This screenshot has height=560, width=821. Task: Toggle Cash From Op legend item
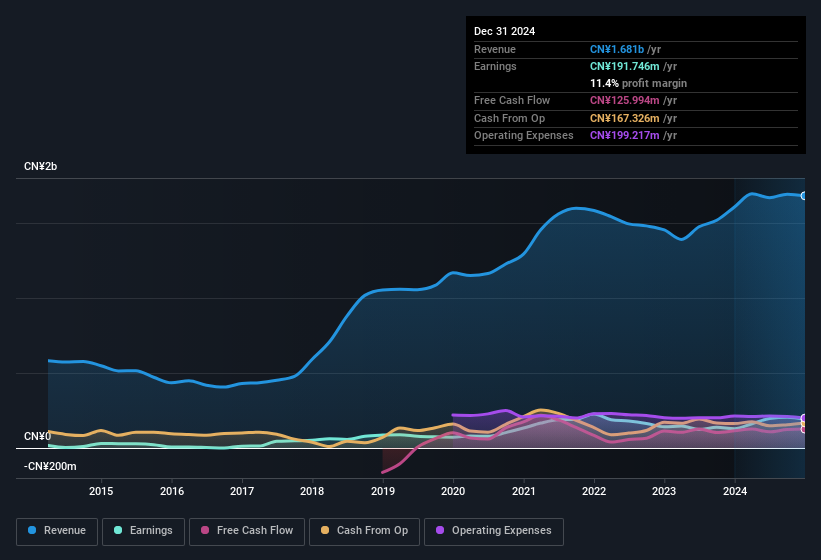pyautogui.click(x=363, y=531)
